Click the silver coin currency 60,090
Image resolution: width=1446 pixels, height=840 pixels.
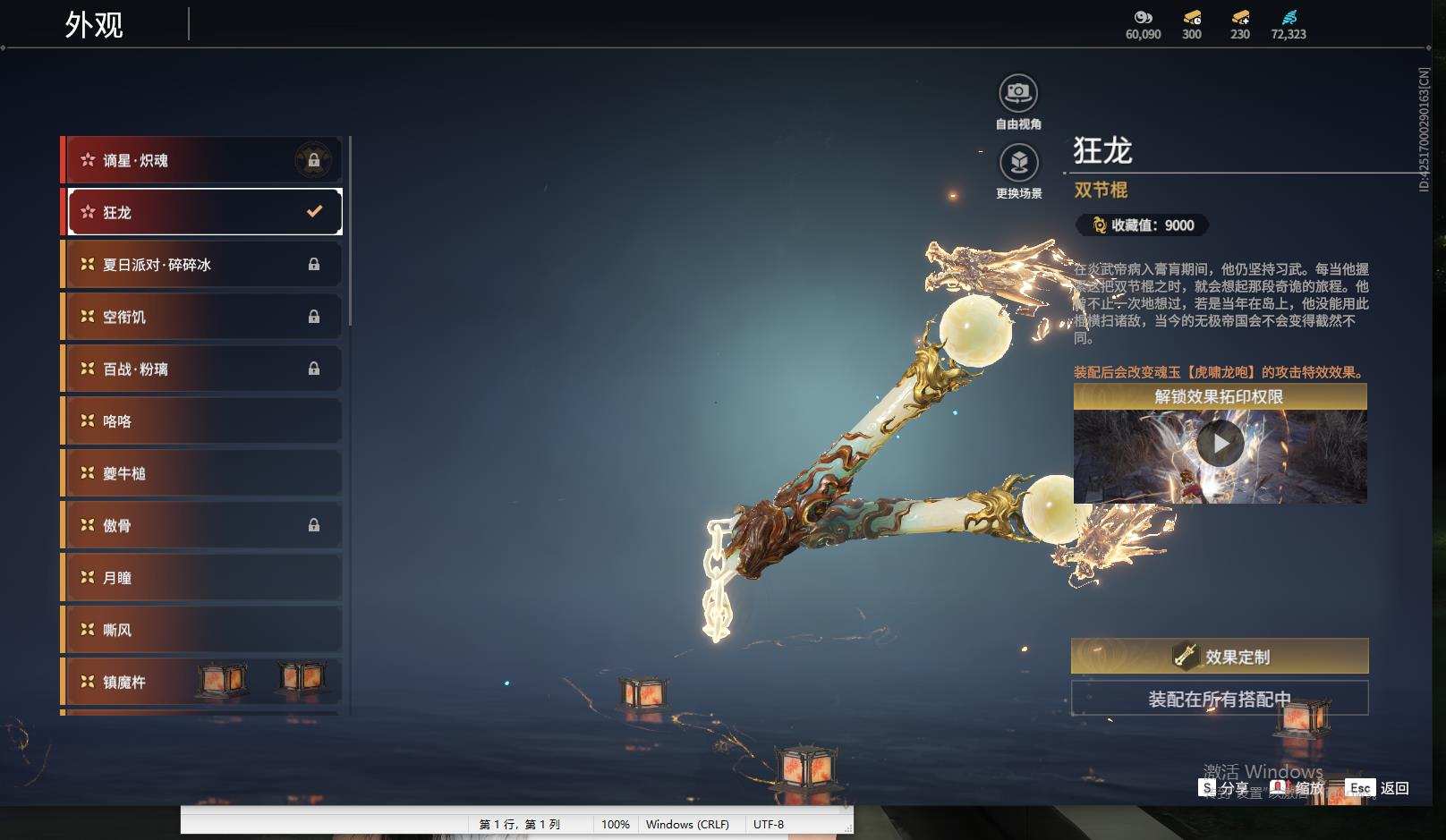coord(1144,25)
